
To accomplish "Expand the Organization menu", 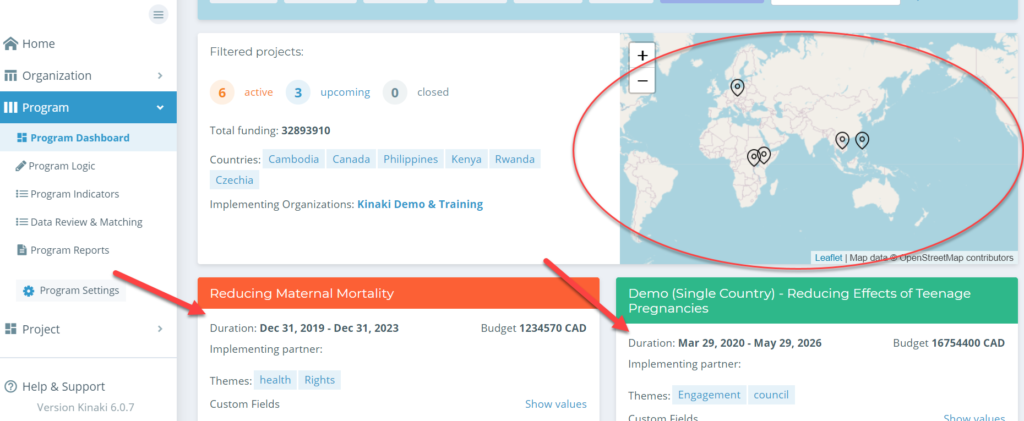I will [88, 76].
